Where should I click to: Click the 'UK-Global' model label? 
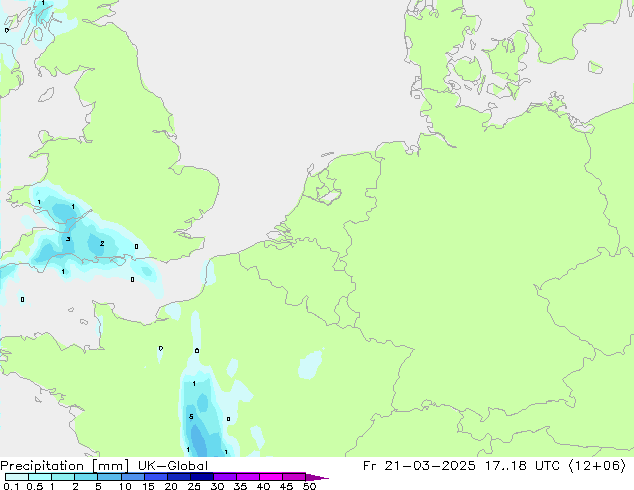[x=173, y=466]
